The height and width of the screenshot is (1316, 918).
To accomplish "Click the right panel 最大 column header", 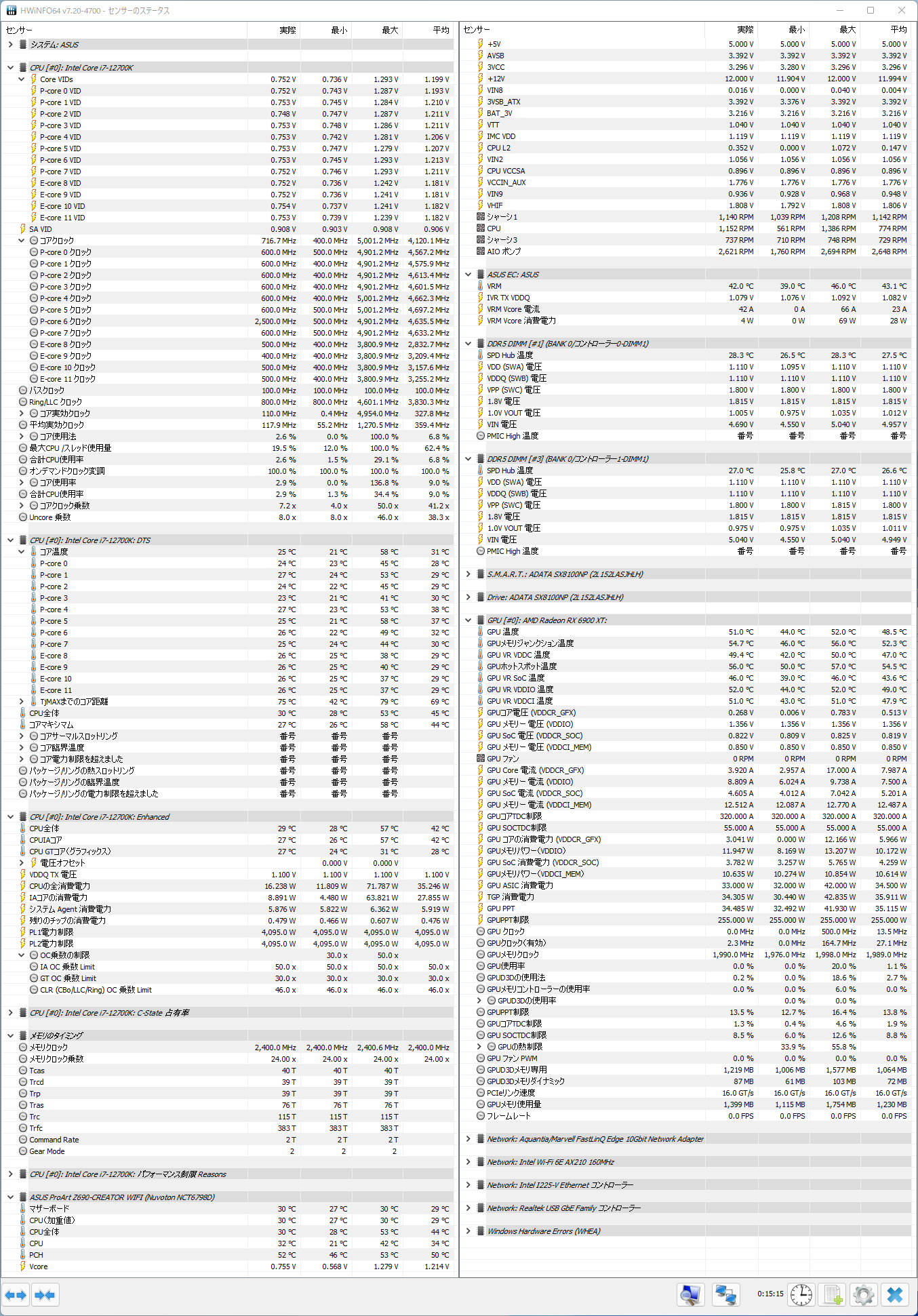I will click(x=834, y=30).
